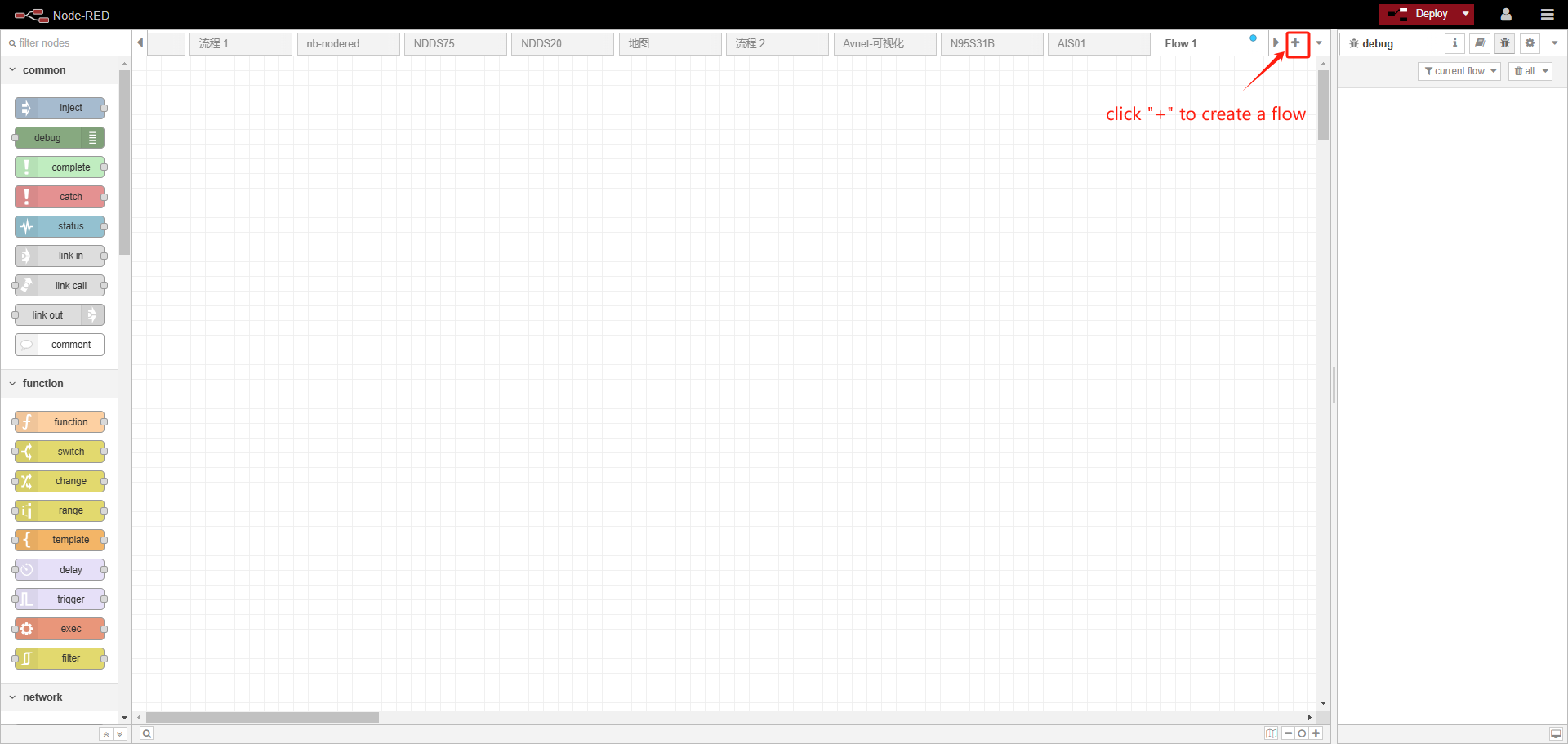Screen dimensions: 1568x744
Task: Open the workspace search magnifier button
Action: tap(146, 733)
